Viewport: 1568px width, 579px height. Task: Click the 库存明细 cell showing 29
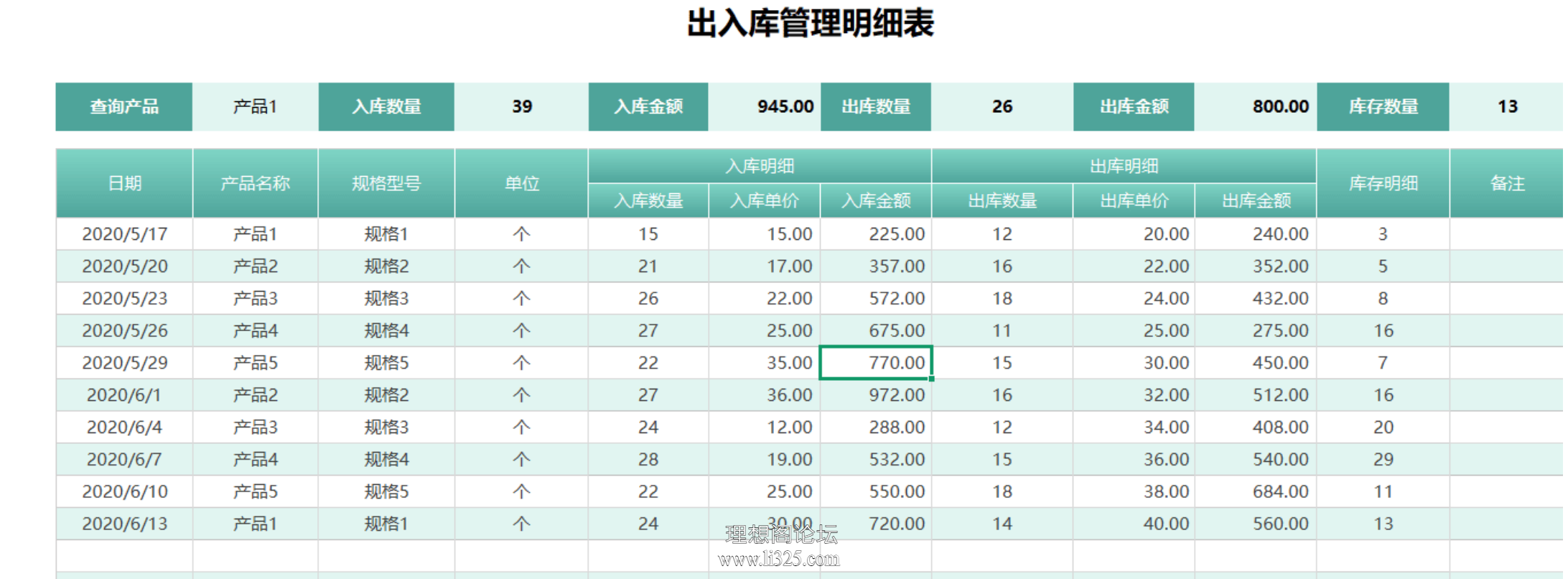1383,459
